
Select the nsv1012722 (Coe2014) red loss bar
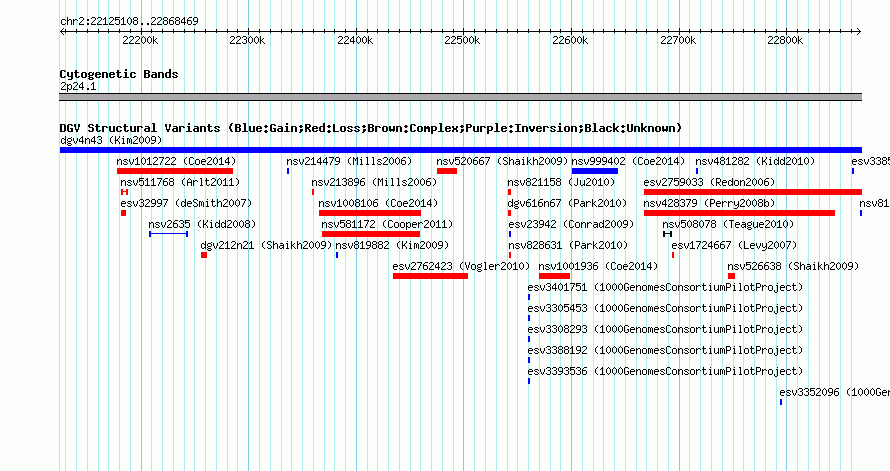coord(175,171)
